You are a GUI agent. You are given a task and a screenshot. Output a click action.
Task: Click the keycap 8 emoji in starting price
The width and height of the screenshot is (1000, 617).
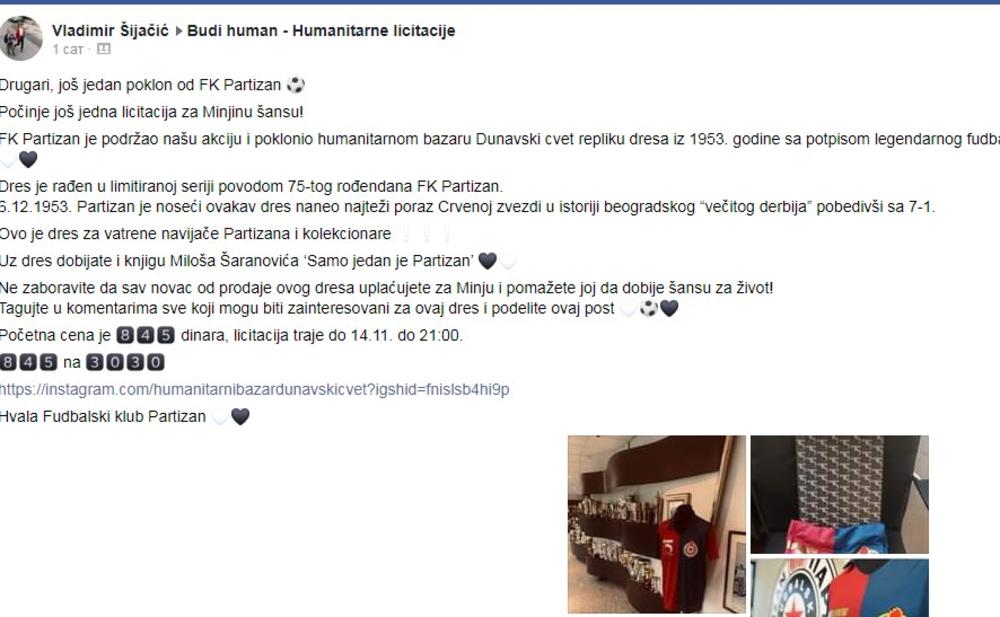125,335
